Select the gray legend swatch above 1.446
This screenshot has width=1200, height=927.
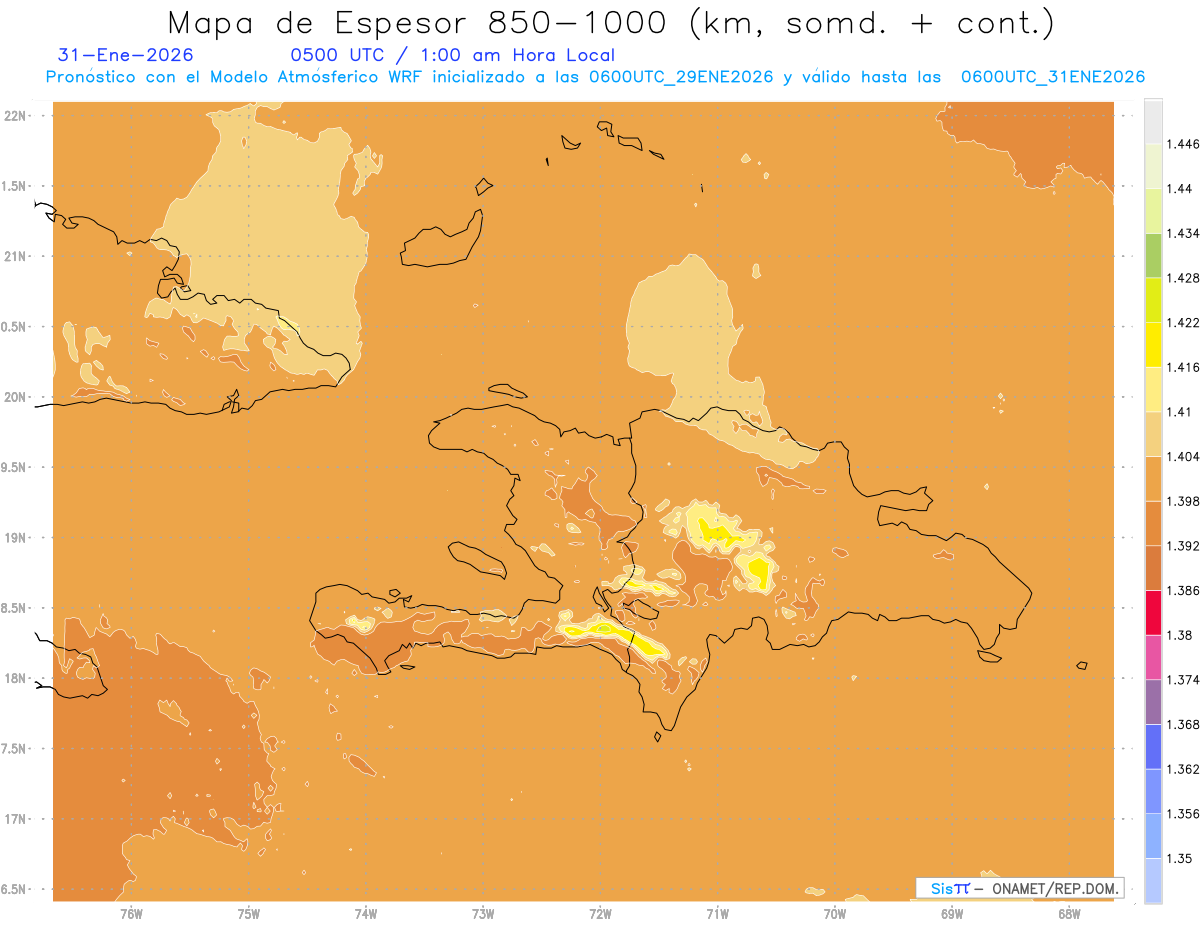[1153, 121]
